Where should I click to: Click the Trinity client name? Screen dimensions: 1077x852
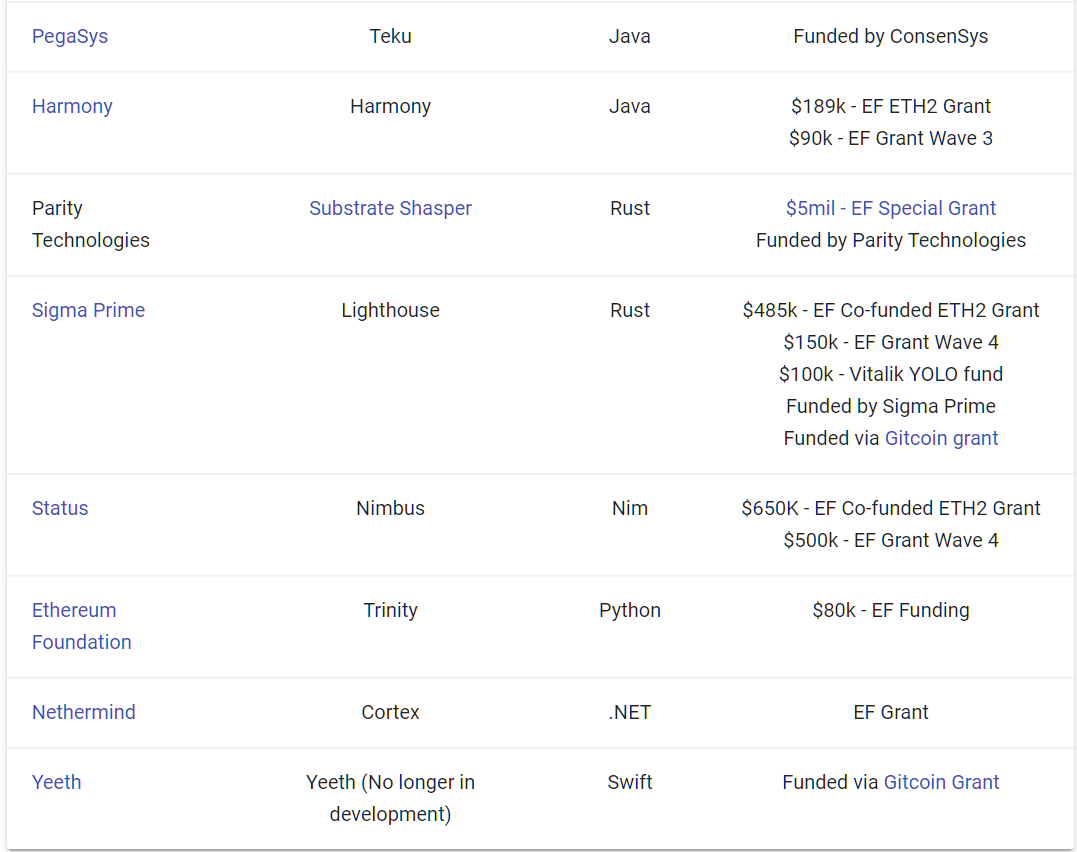coord(390,610)
